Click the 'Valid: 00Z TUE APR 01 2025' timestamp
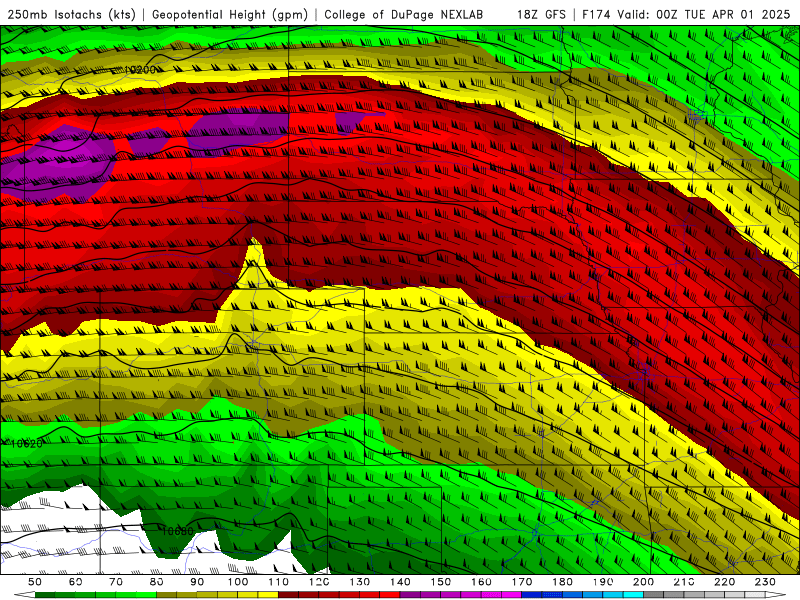The image size is (800, 600). coord(704,14)
